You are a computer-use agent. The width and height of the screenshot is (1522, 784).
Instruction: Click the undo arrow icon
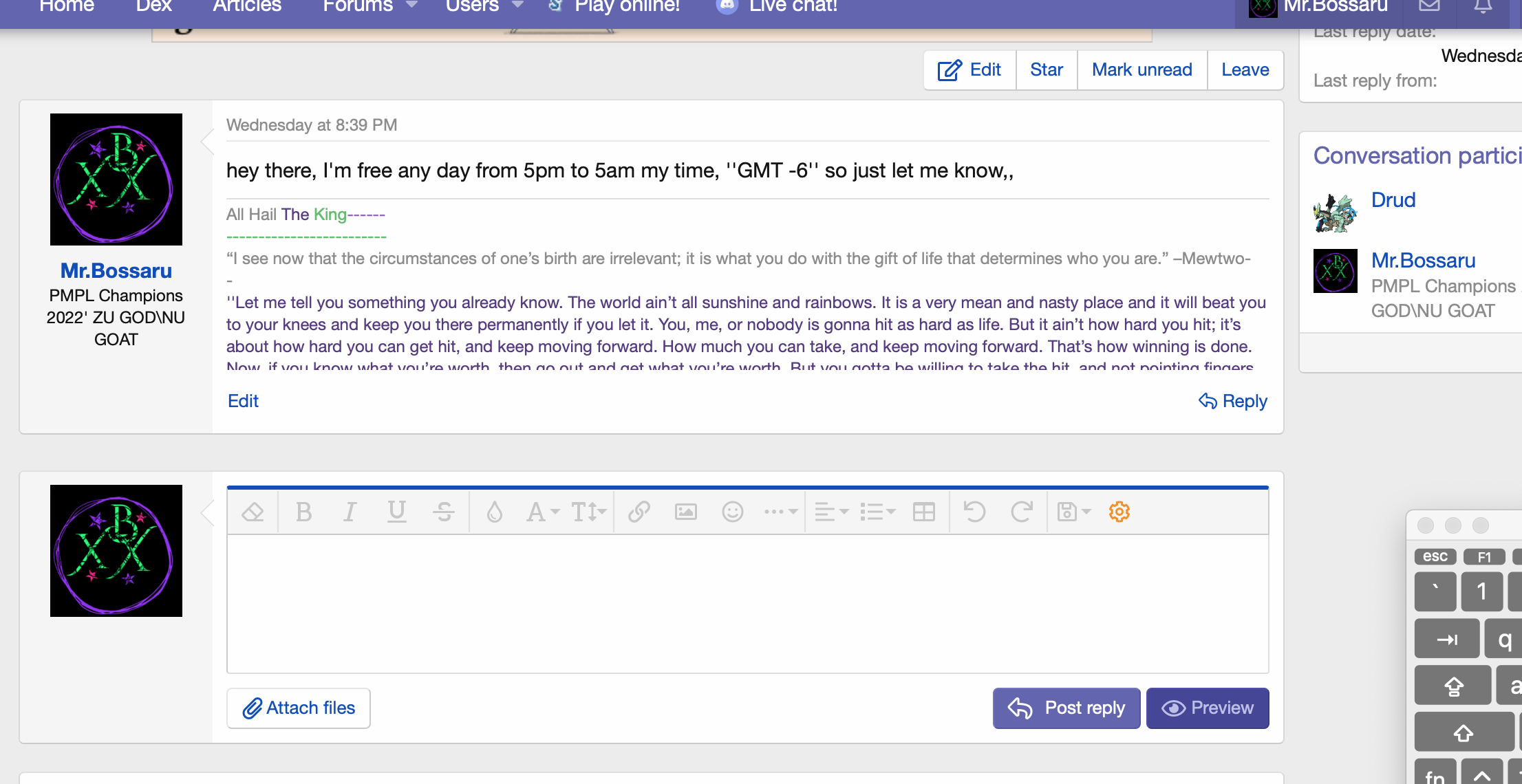(x=974, y=512)
